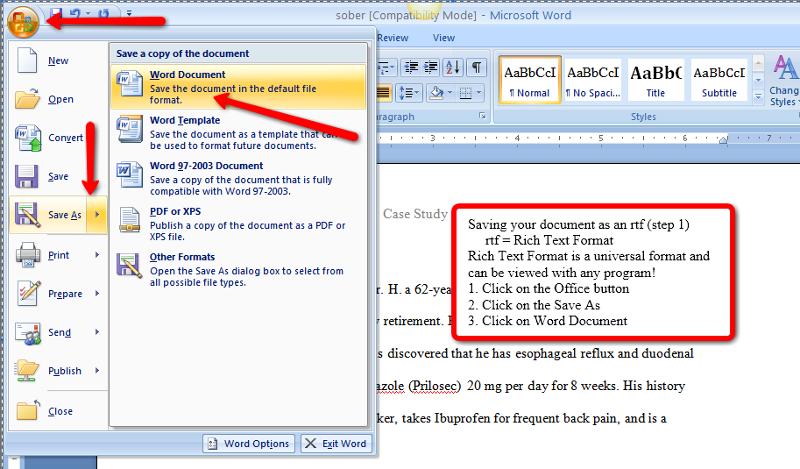Toggle Show/Hide paragraph marks
The height and width of the screenshot is (469, 800).
click(476, 67)
